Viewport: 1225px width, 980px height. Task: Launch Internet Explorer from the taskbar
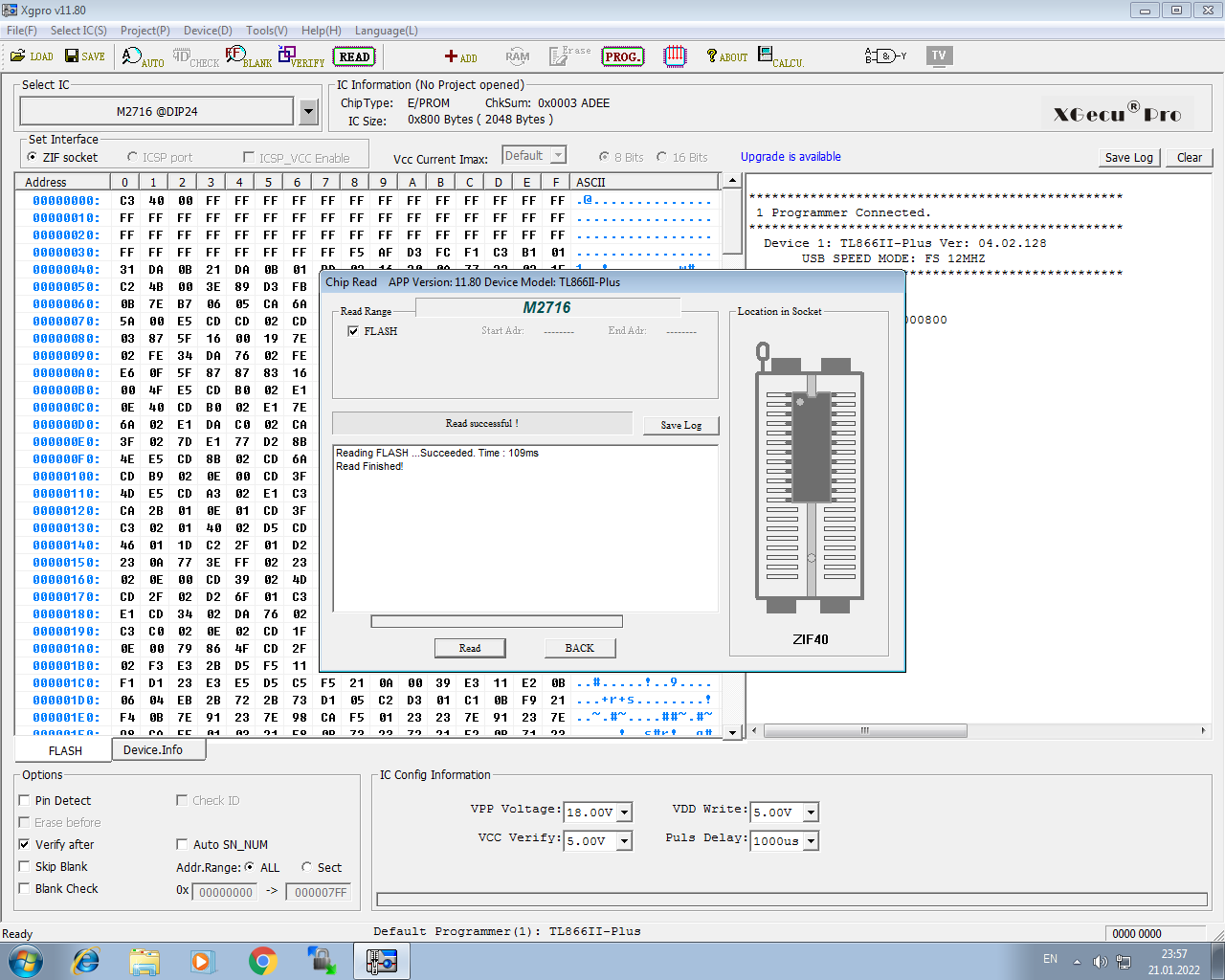click(85, 961)
